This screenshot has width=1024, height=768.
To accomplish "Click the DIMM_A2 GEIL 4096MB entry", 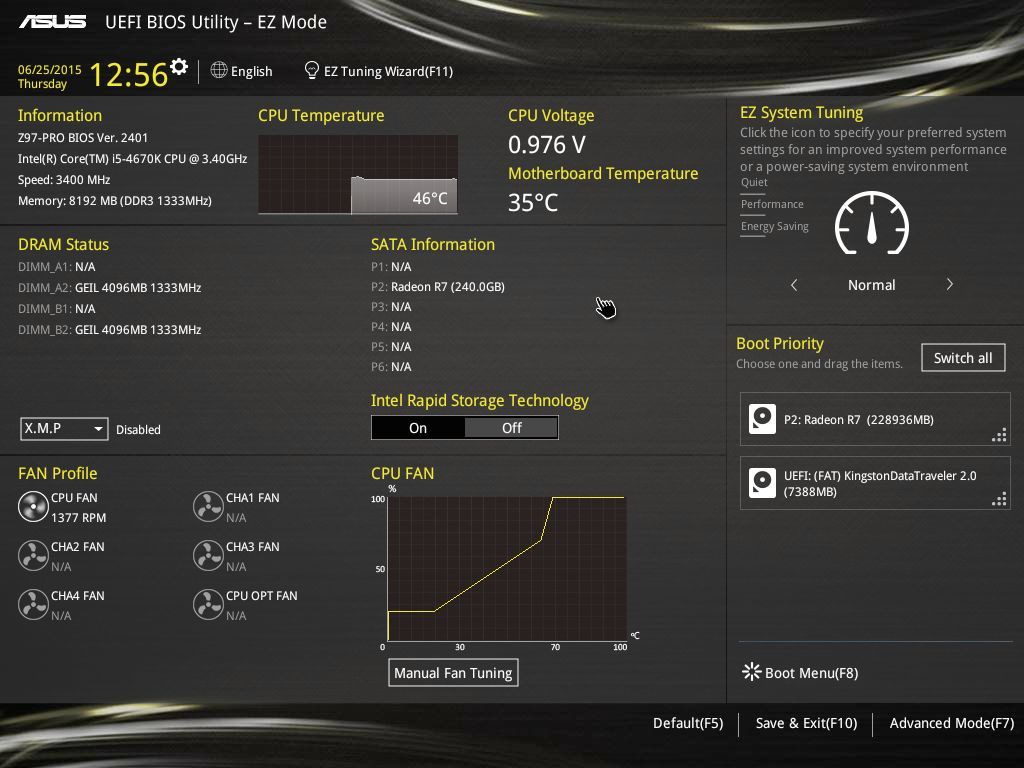I will click(110, 287).
